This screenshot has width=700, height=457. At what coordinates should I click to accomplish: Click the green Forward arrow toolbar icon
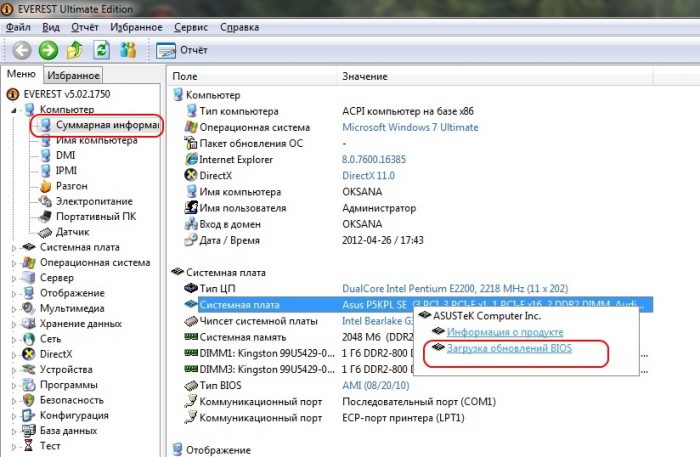click(x=48, y=50)
